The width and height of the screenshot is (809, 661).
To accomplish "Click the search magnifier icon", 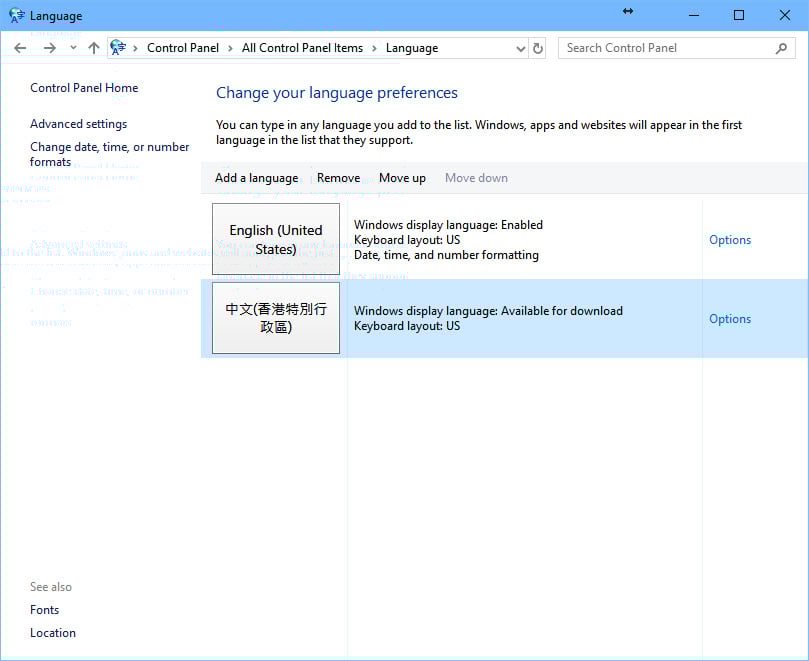I will (781, 48).
